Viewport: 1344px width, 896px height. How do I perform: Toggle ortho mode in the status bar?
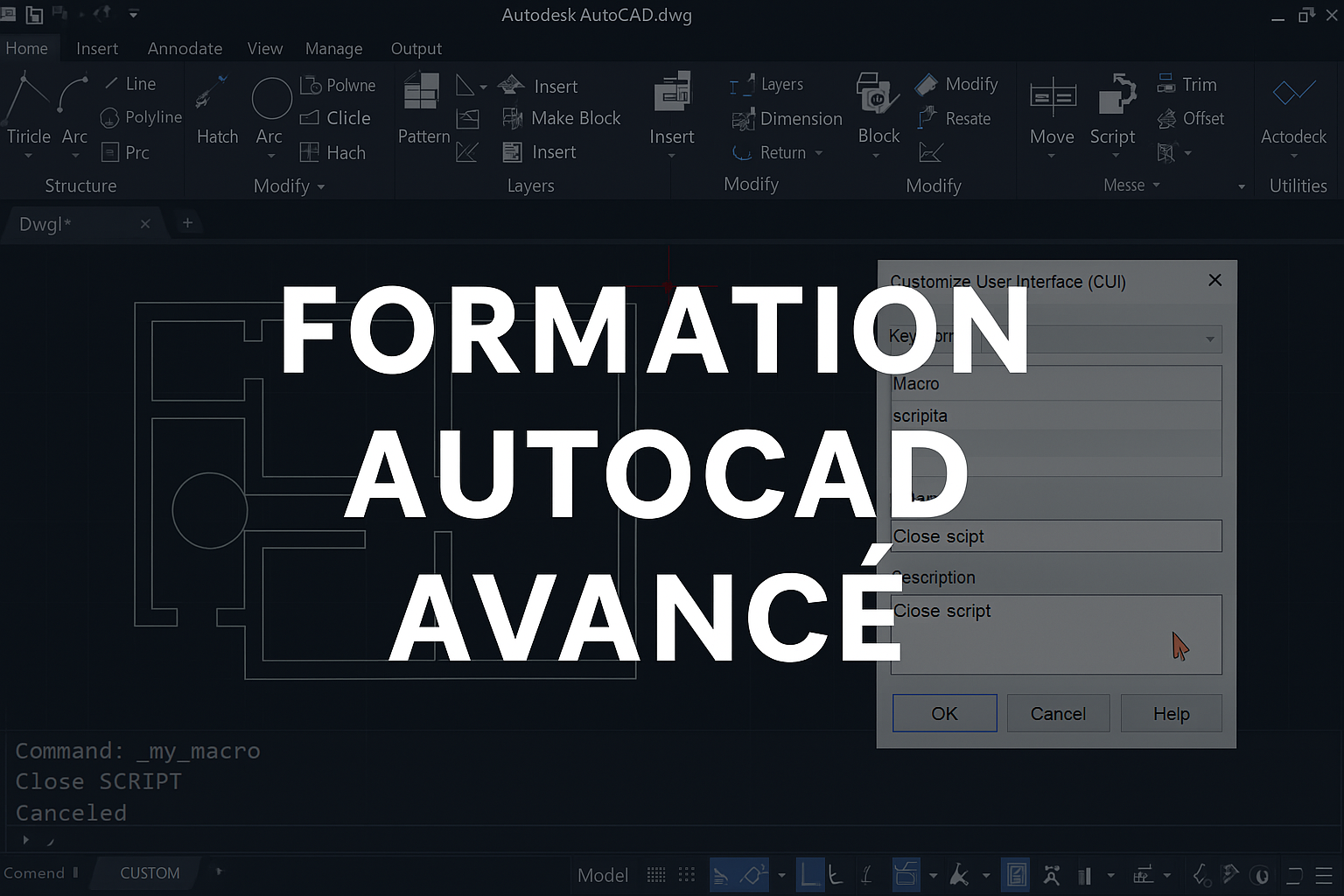809,874
